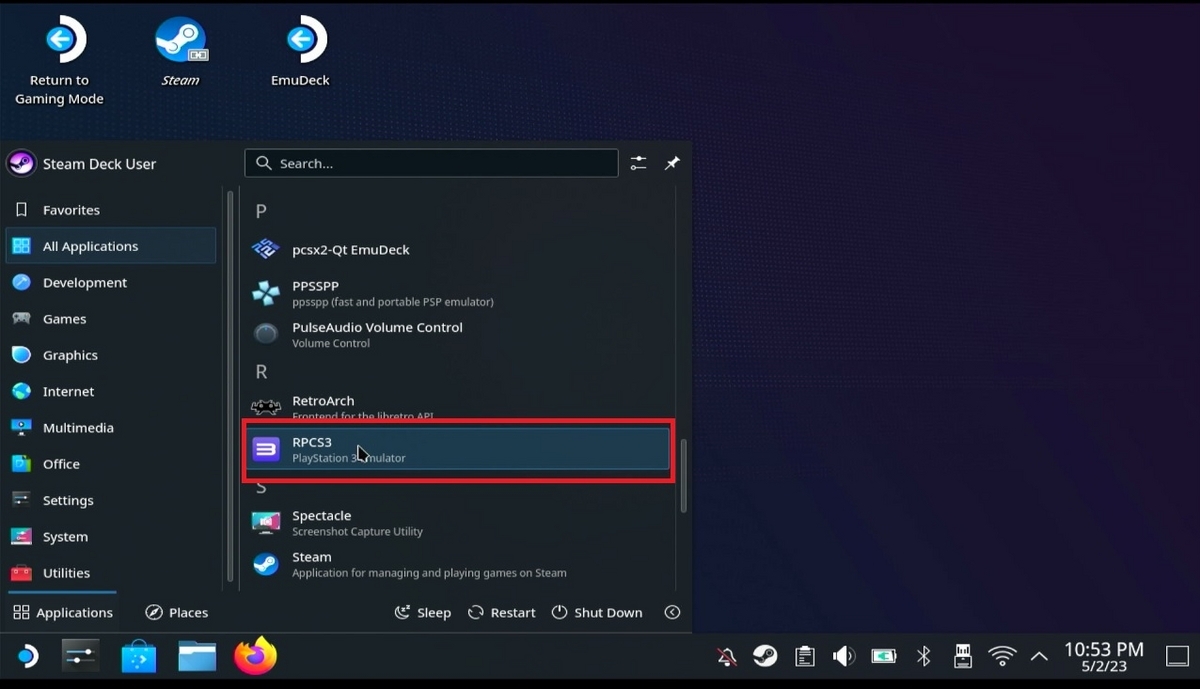Click the application launcher button in taskbar
The image size is (1200, 689).
(x=27, y=656)
